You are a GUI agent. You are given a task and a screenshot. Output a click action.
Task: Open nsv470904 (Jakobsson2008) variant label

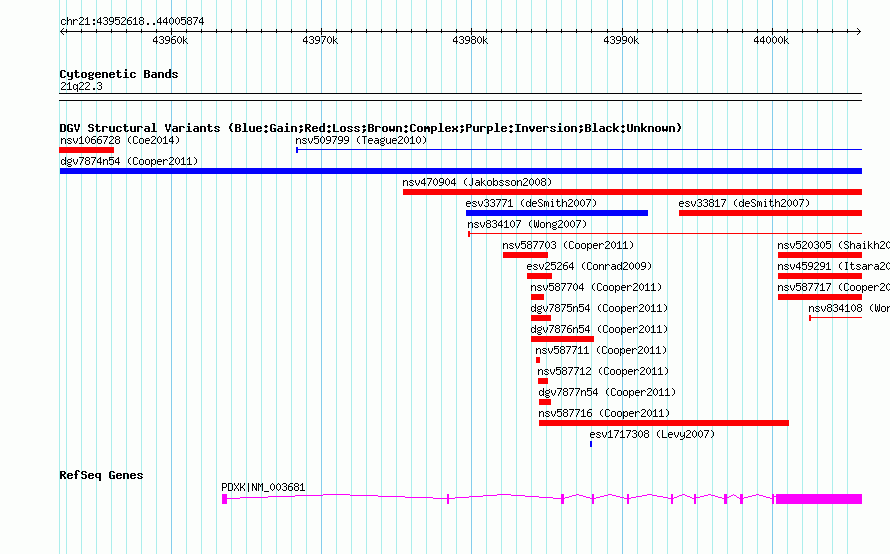[477, 182]
